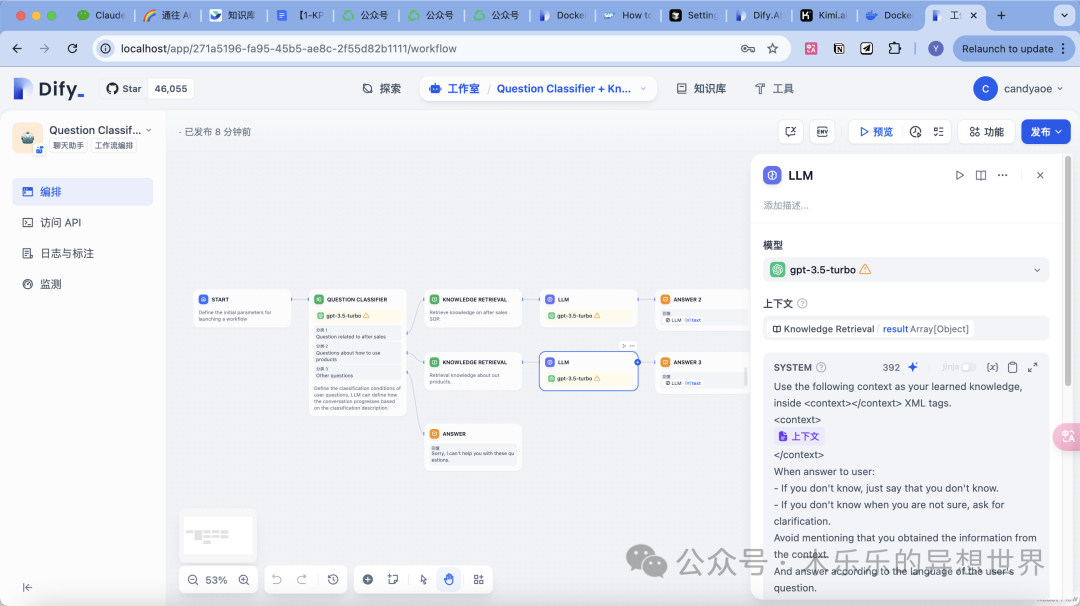This screenshot has width=1080, height=606.
Task: Open the API access sidebar item
Action: pyautogui.click(x=83, y=222)
